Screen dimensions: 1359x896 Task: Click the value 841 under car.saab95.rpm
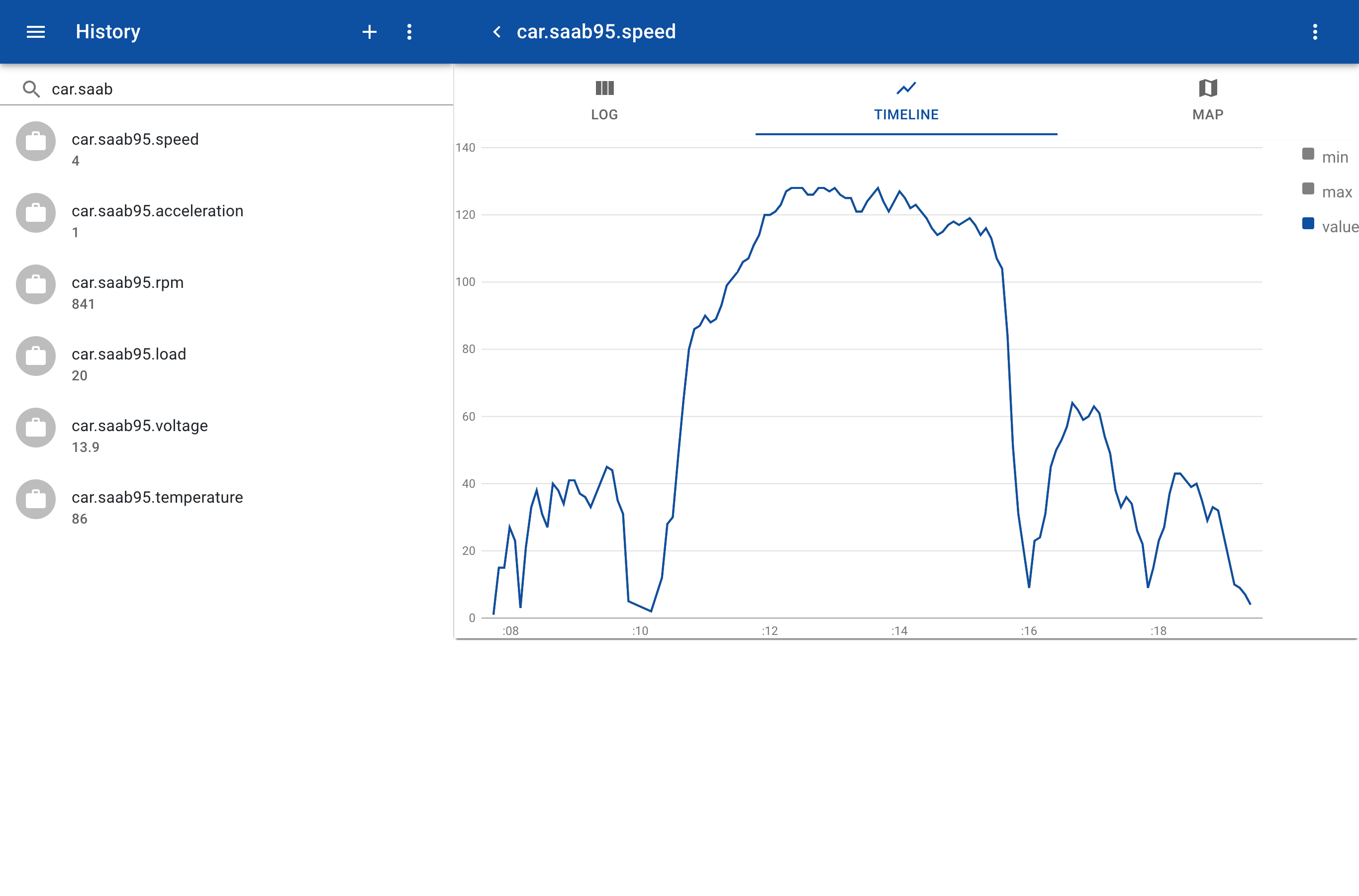(84, 304)
